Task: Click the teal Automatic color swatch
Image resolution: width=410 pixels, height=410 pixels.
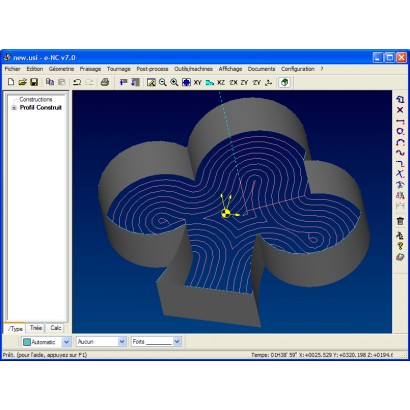Action: pos(27,342)
